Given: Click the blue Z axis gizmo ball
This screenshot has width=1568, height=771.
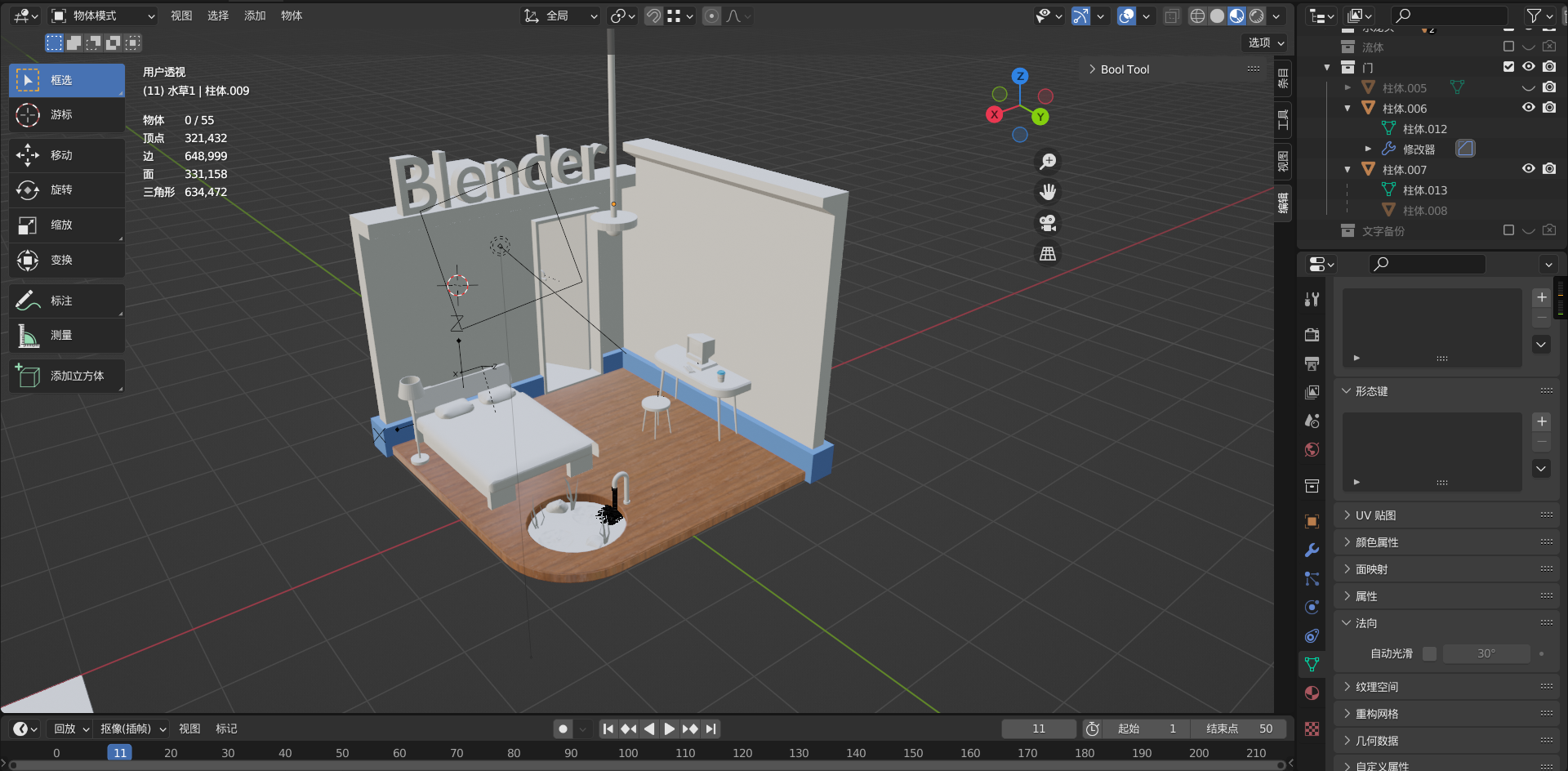Looking at the screenshot, I should click(1020, 76).
